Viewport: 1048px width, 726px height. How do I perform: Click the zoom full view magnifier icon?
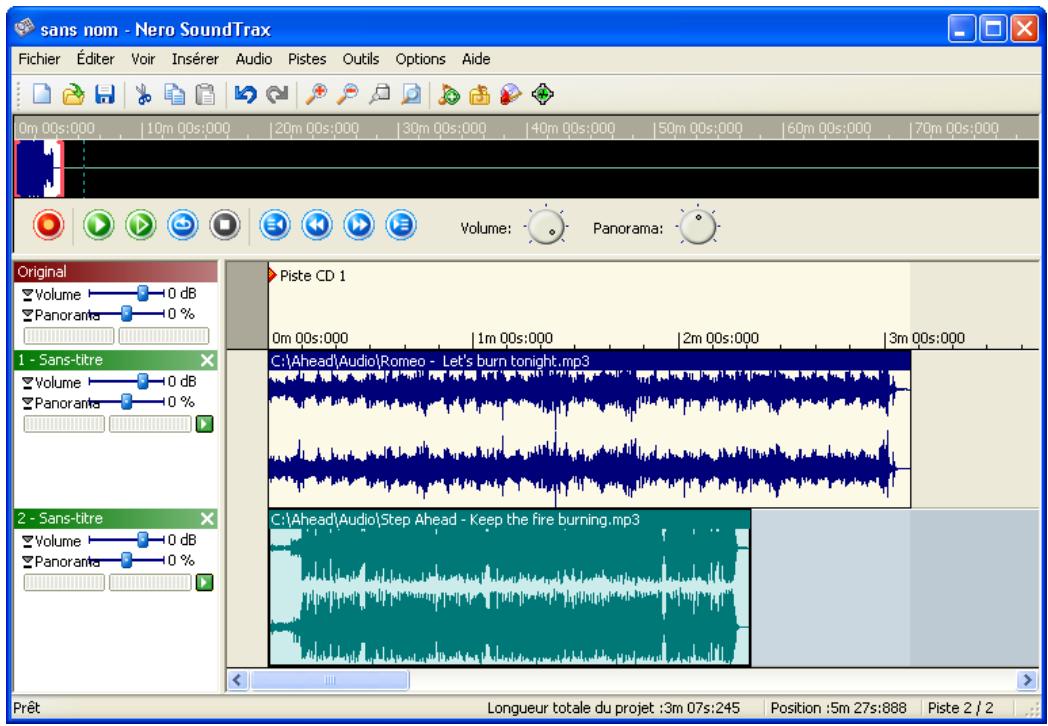pyautogui.click(x=410, y=95)
